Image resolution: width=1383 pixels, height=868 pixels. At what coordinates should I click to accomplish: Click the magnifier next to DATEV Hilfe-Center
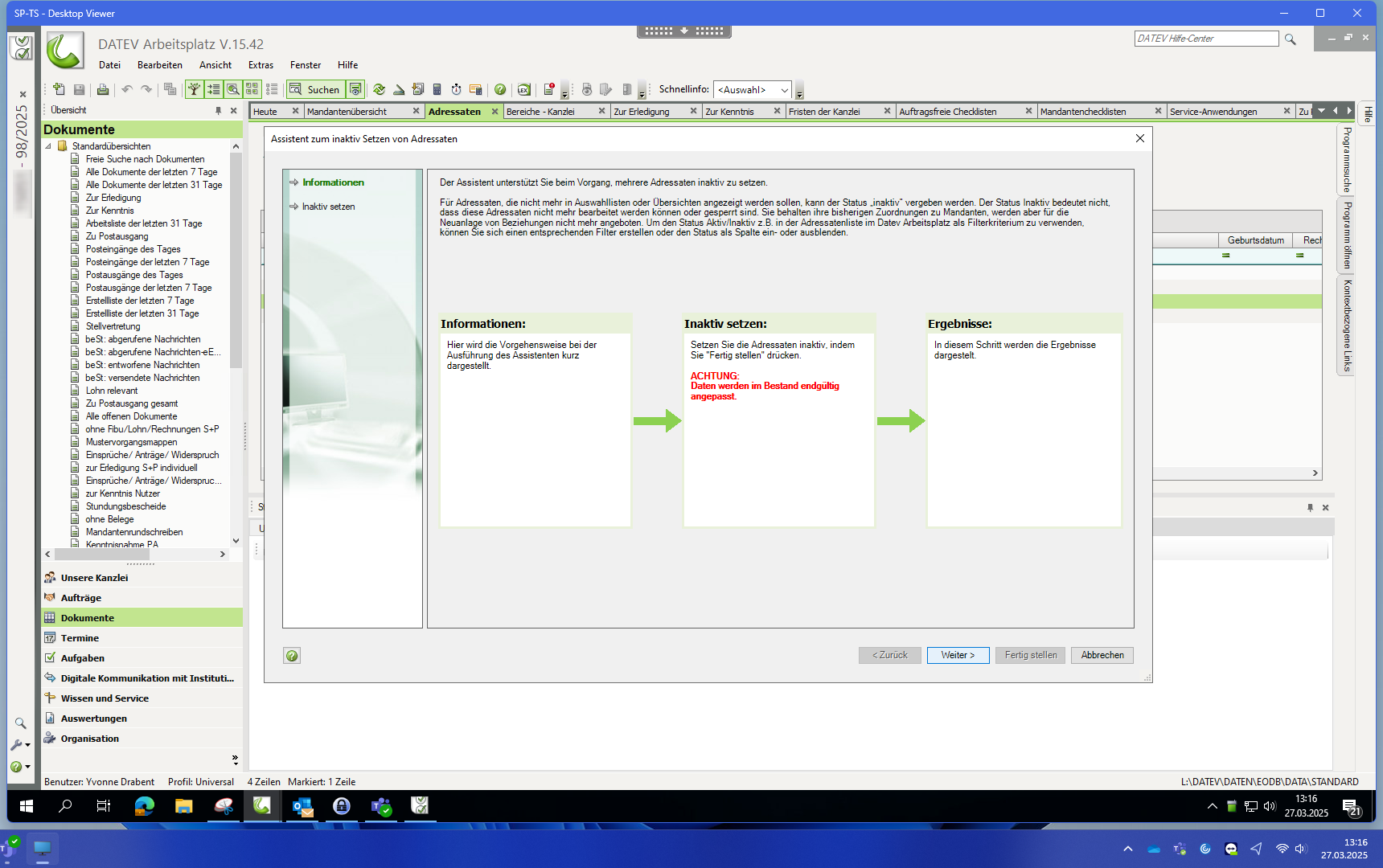pyautogui.click(x=1291, y=39)
